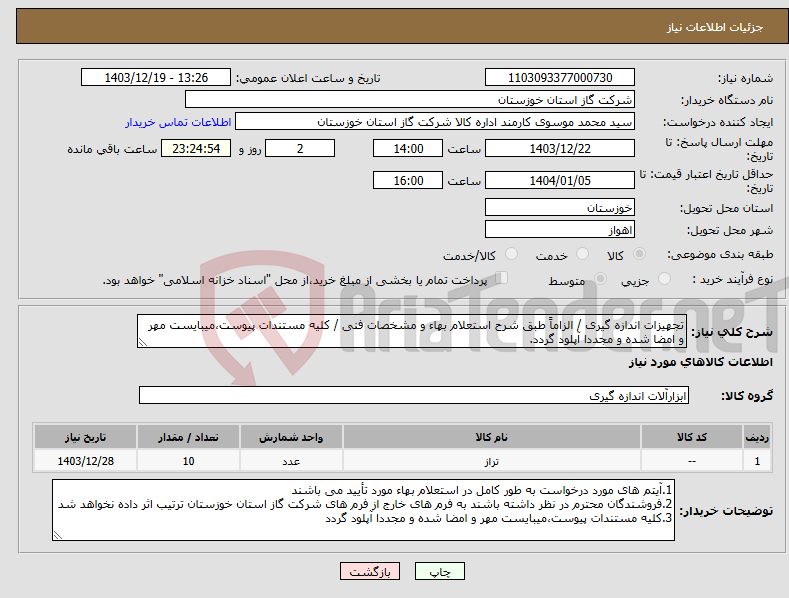789x598 pixels.
Task: Click the عدد unit cell
Action: click(291, 461)
